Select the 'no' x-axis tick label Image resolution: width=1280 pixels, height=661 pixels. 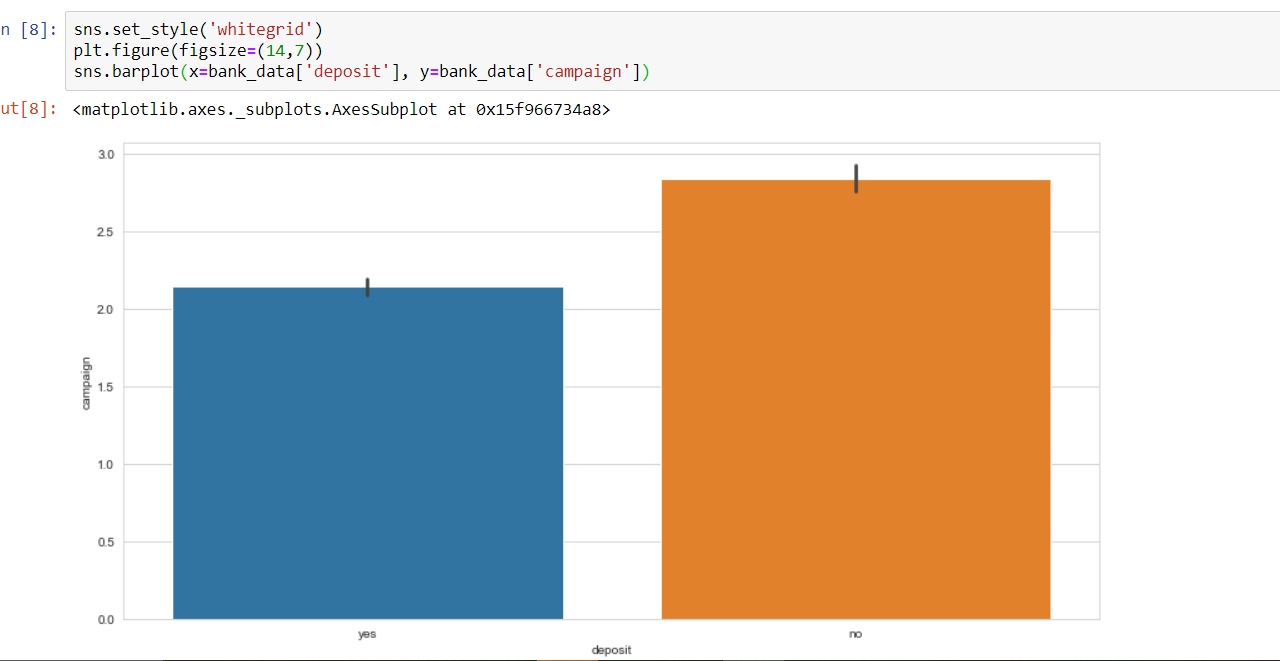tap(855, 633)
